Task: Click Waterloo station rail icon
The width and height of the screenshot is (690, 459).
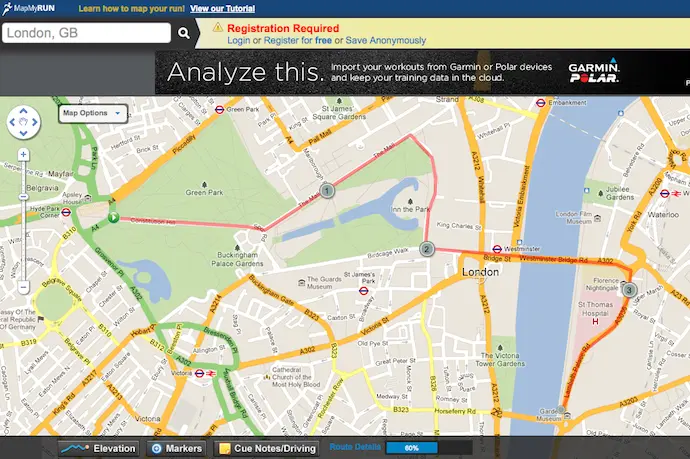Action: (676, 194)
